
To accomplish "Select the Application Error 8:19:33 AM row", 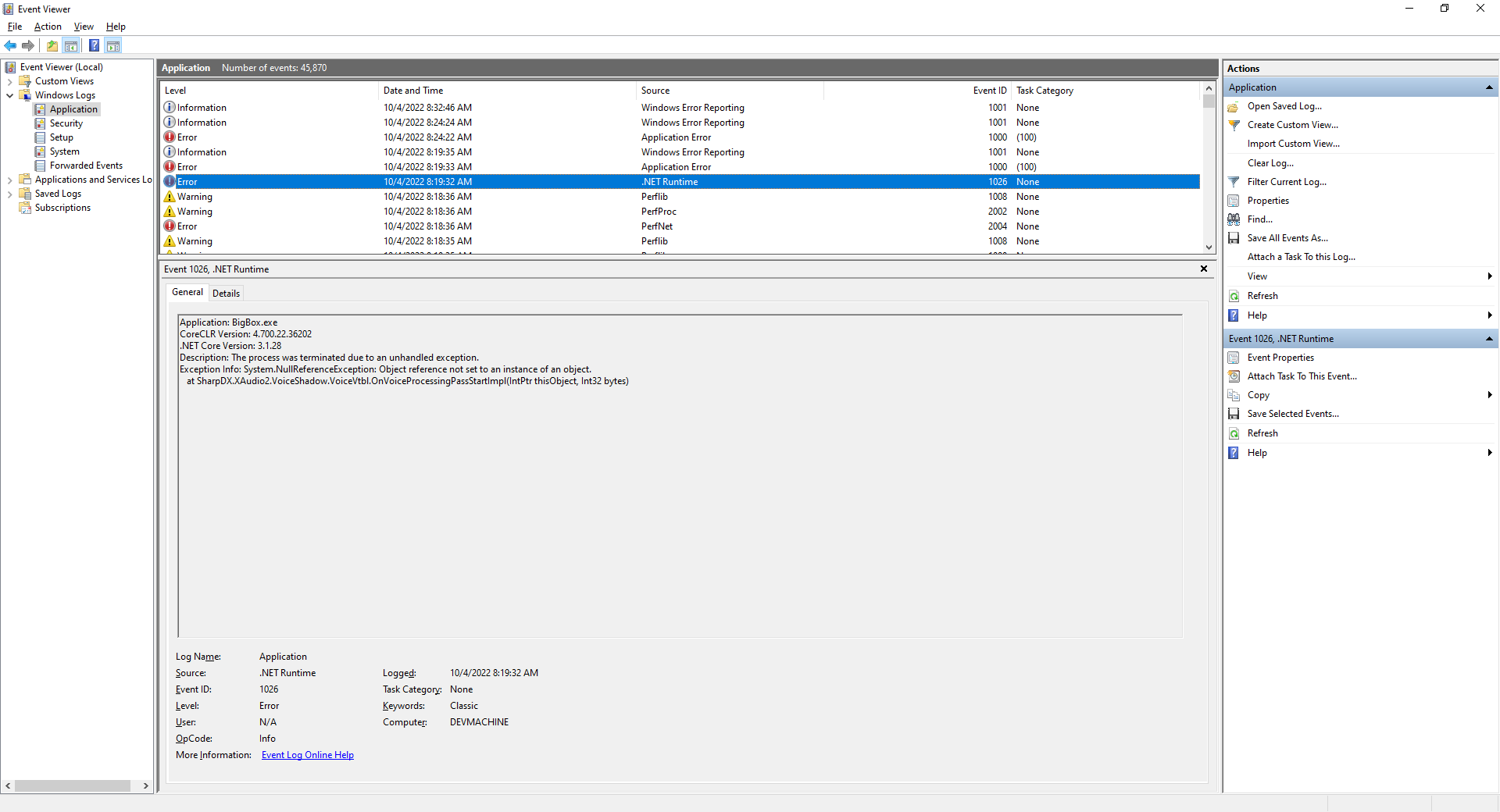I will (x=680, y=167).
